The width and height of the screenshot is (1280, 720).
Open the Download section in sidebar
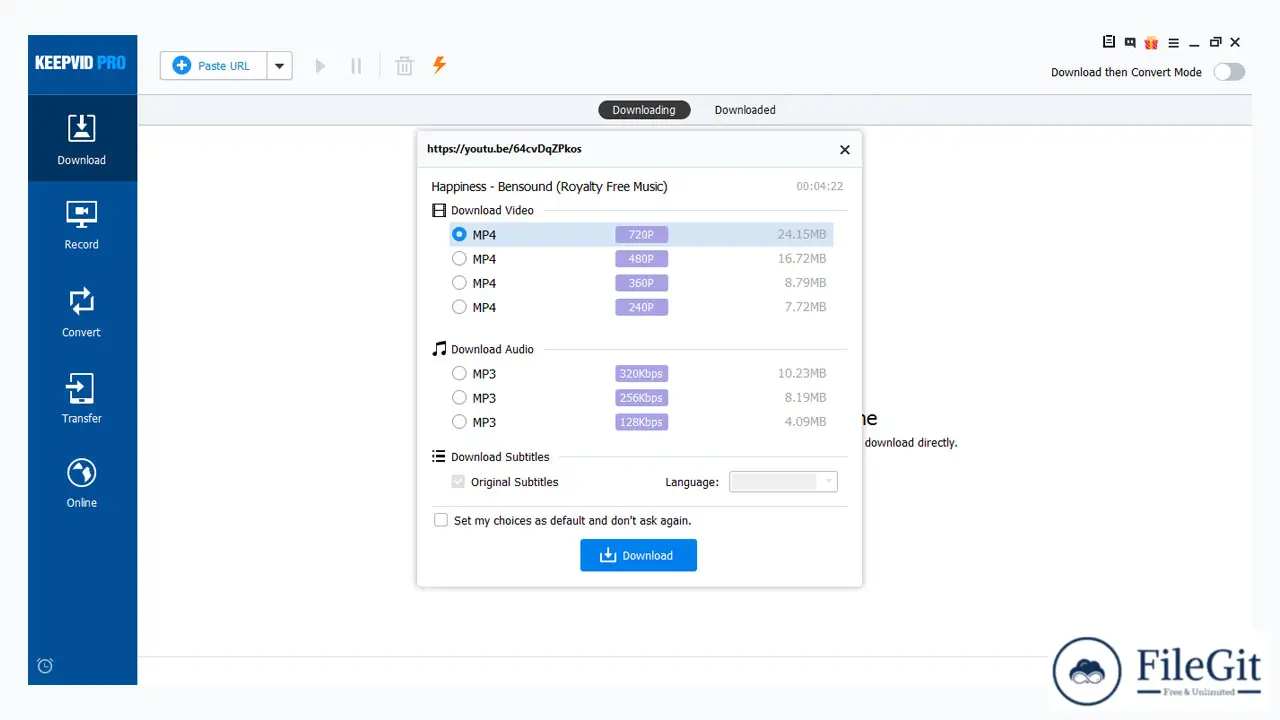pos(82,138)
